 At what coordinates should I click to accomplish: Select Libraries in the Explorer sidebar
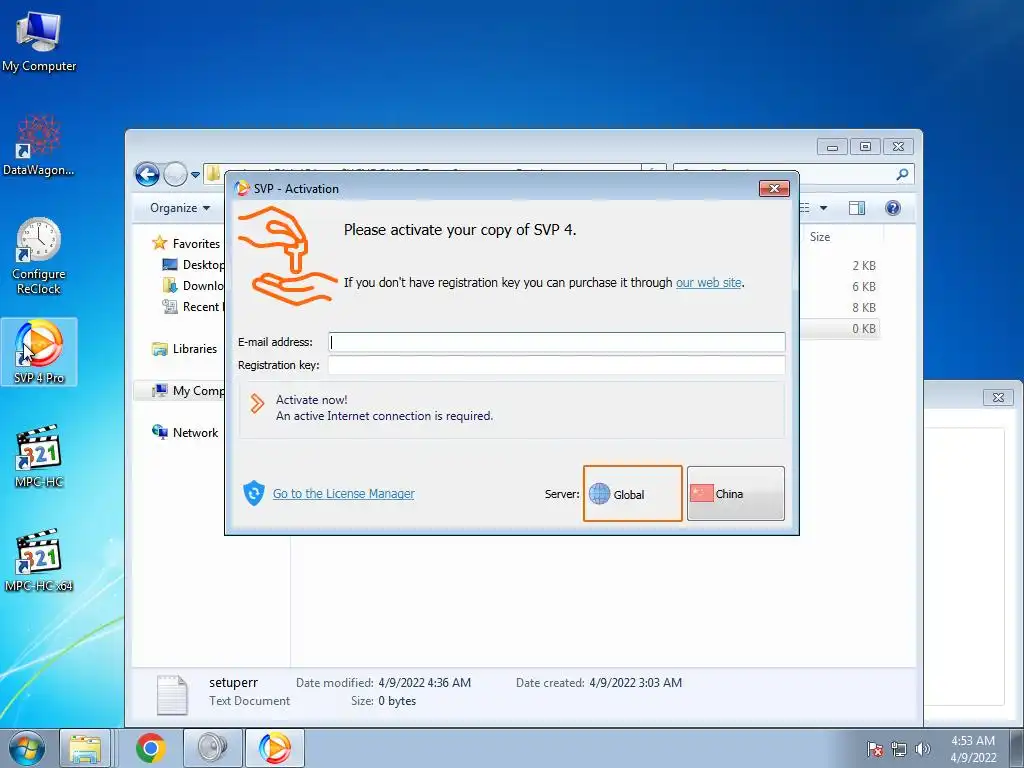[x=185, y=349]
